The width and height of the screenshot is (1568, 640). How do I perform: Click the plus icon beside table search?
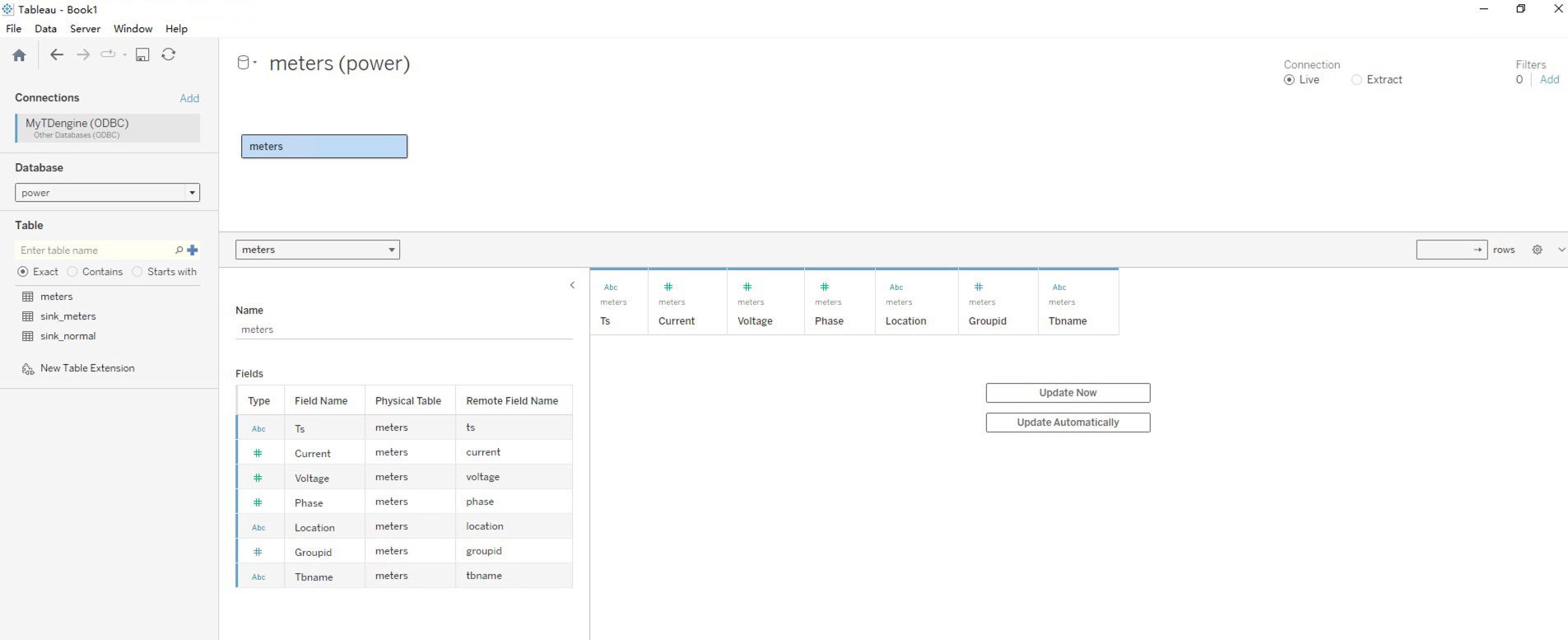click(193, 250)
